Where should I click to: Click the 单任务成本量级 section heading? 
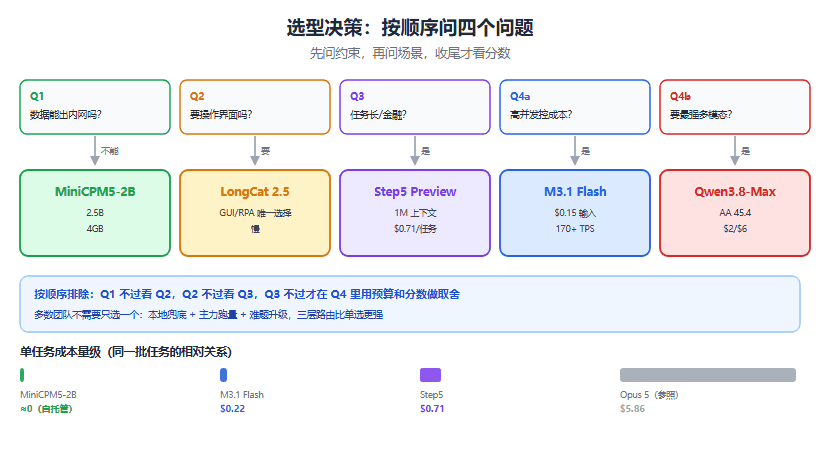[126, 352]
